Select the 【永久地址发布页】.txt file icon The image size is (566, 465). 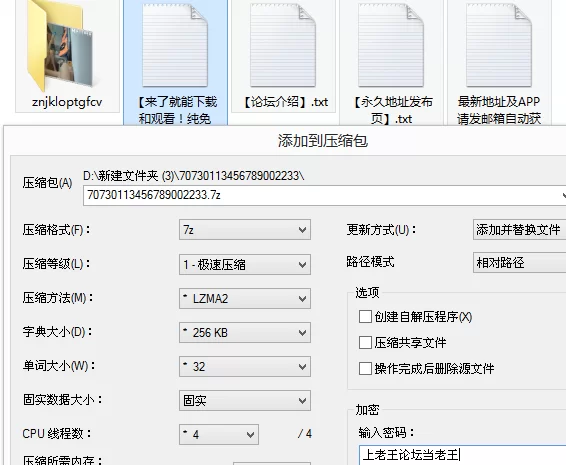click(391, 44)
